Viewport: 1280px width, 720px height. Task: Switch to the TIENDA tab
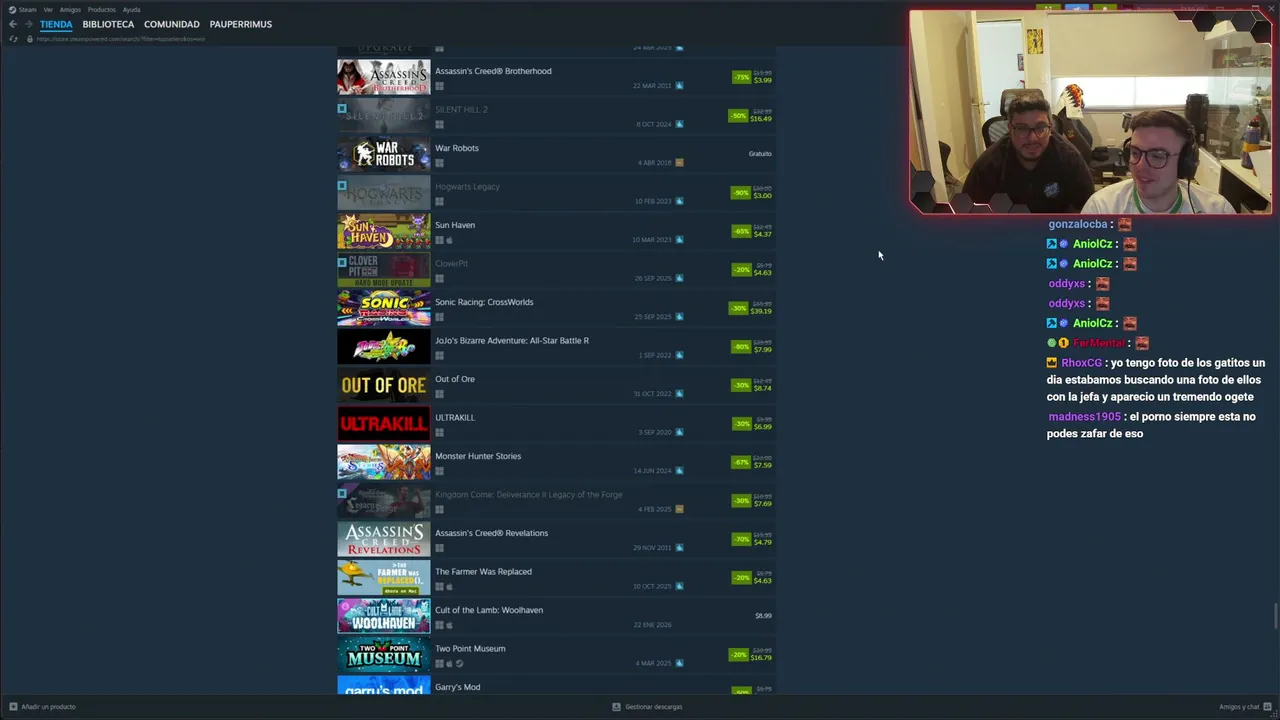coord(56,24)
